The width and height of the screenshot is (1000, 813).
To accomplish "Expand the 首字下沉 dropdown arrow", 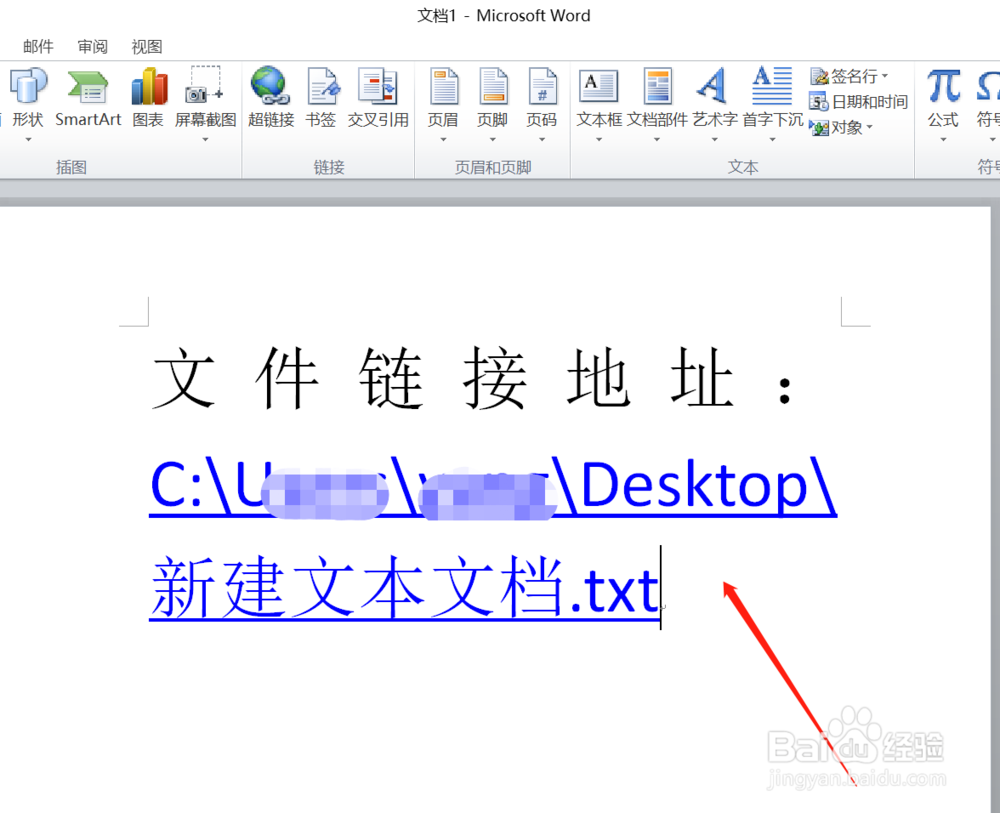I will pos(772,140).
